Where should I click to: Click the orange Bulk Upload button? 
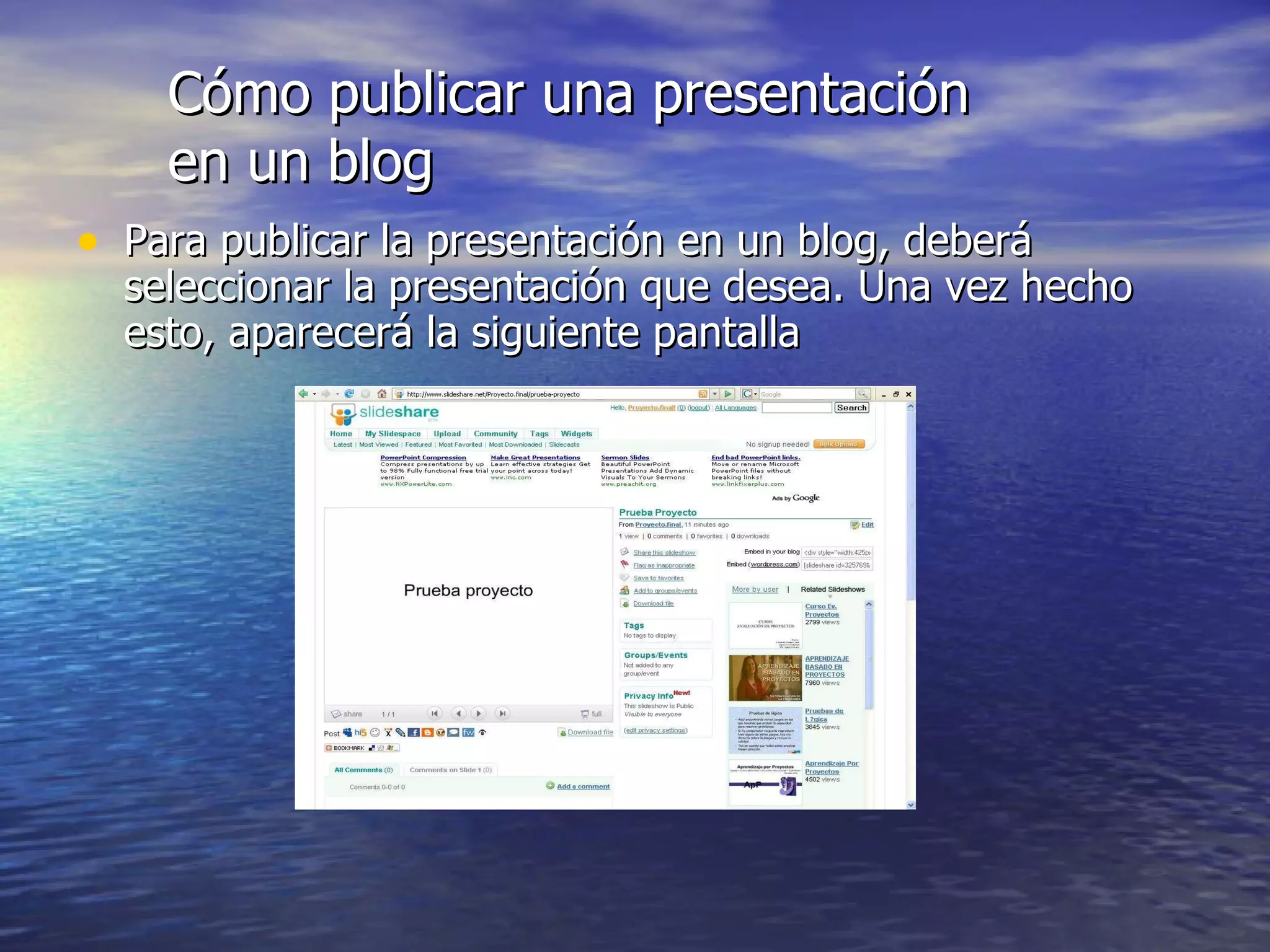tap(838, 444)
